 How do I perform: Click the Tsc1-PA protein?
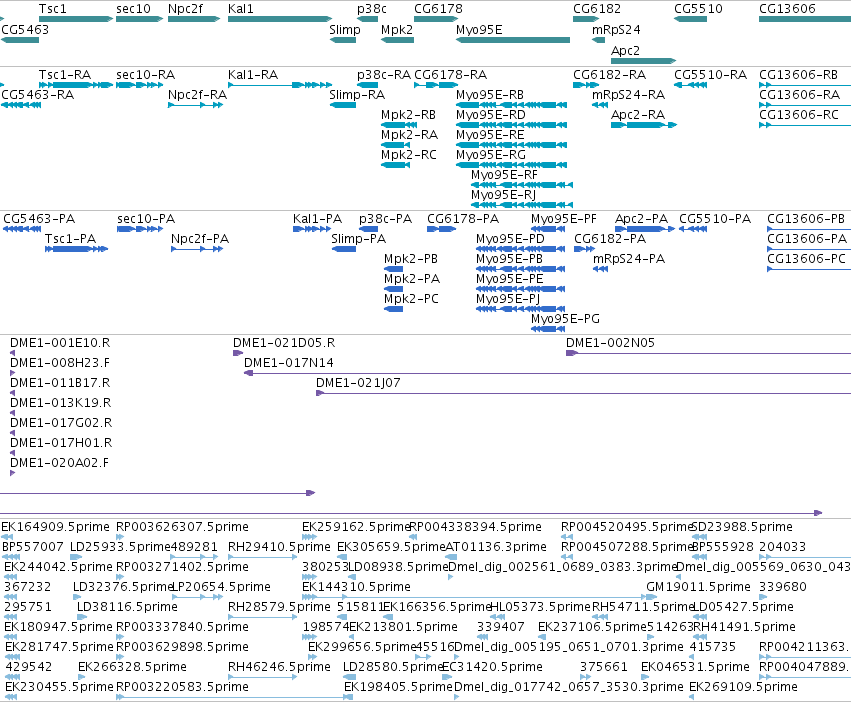77,249
